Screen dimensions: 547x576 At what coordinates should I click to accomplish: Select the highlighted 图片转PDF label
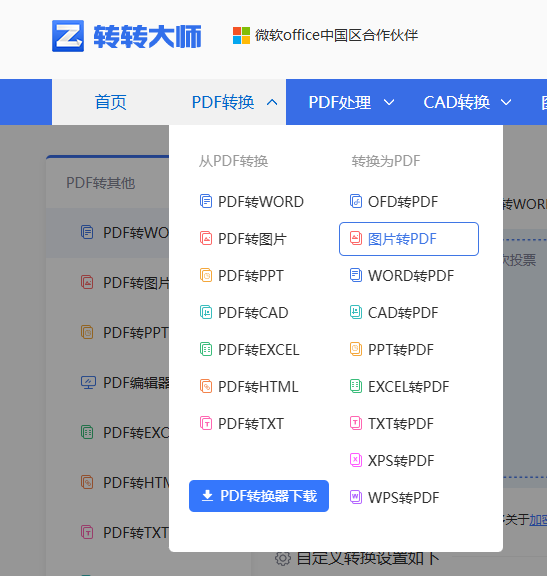click(402, 239)
